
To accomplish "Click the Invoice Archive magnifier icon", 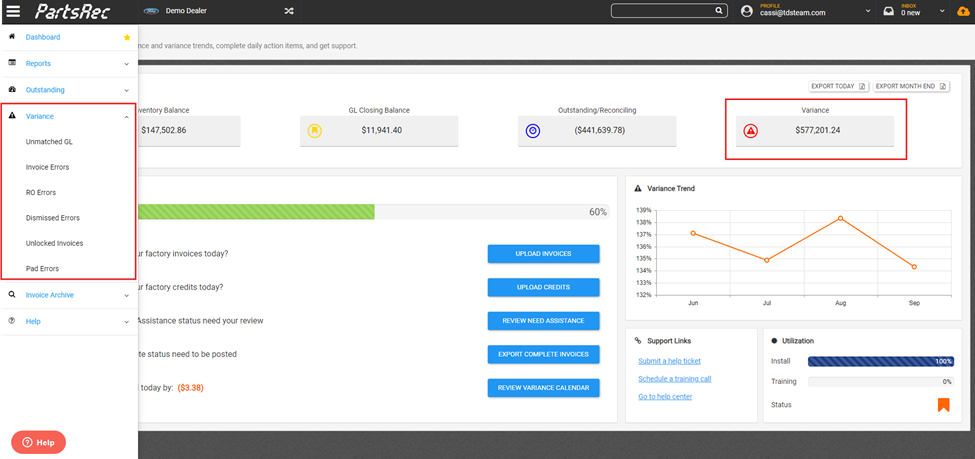I will 12,295.
